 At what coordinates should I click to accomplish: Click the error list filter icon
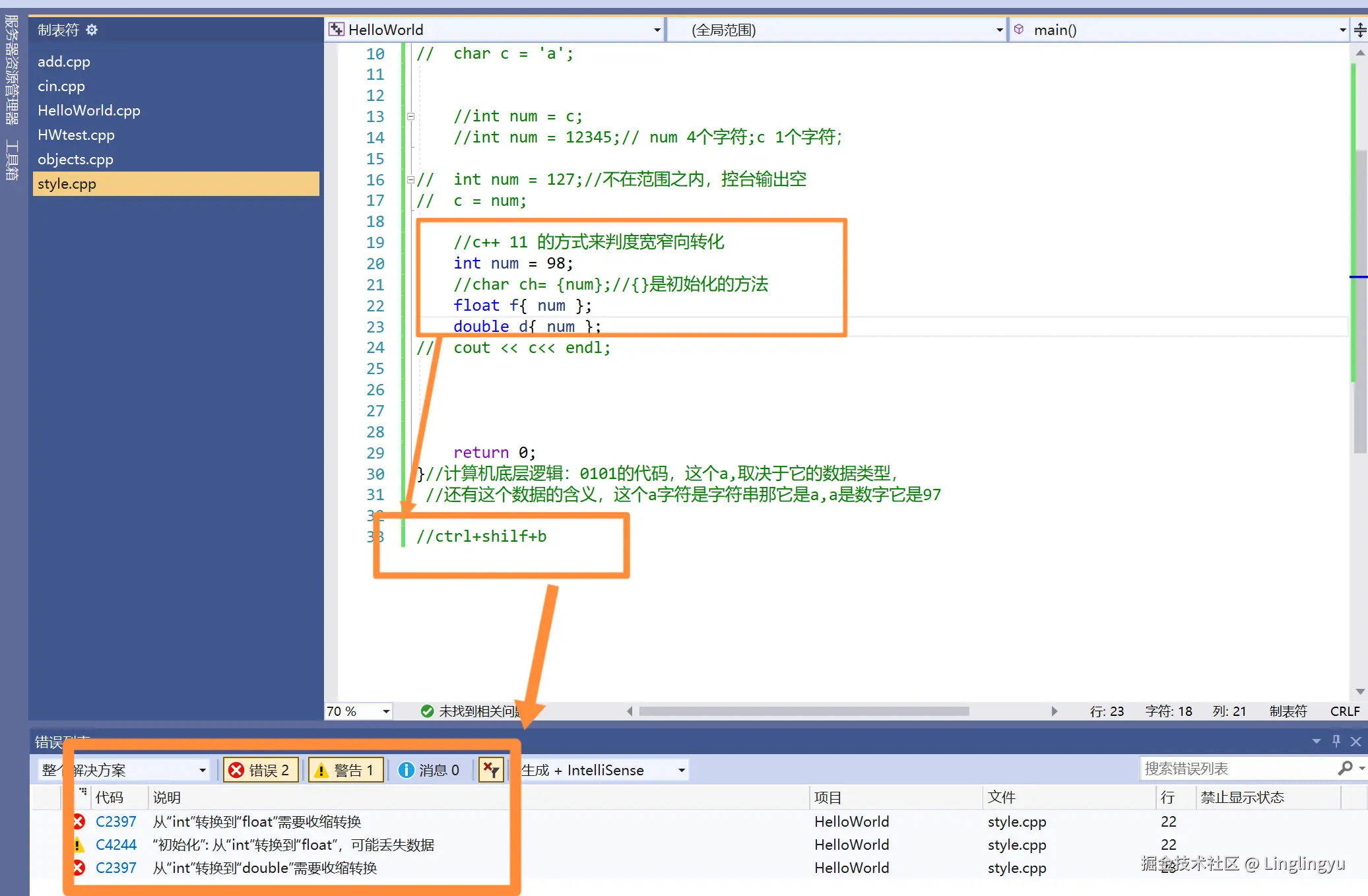click(491, 769)
